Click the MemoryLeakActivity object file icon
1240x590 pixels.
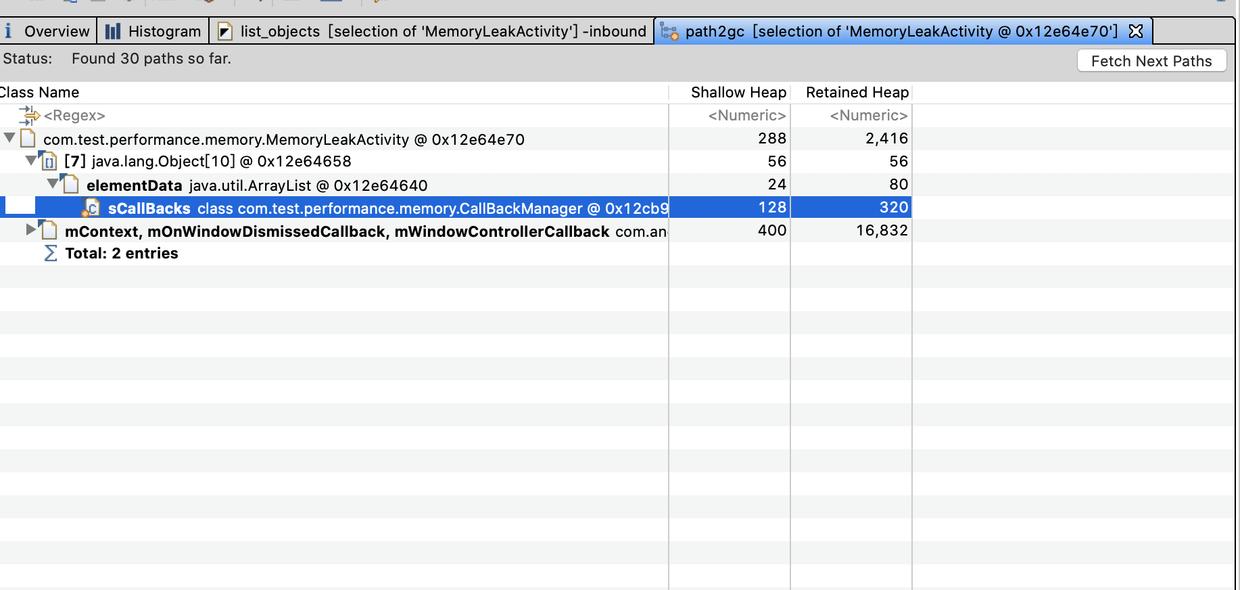tap(28, 139)
